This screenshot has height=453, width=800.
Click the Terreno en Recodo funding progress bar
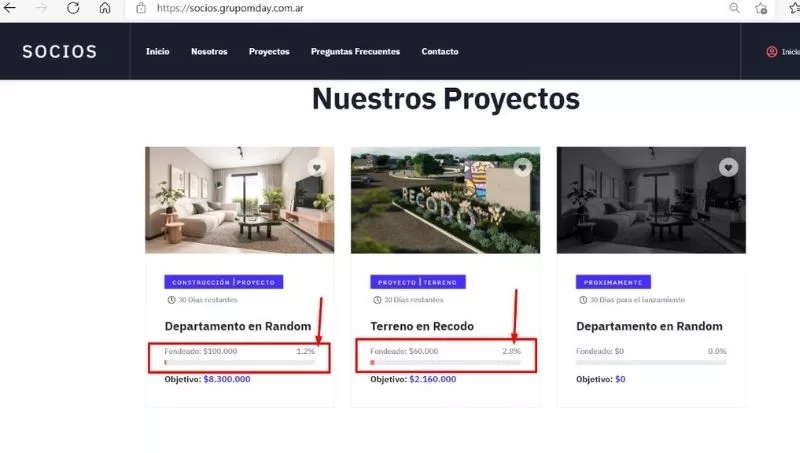[445, 362]
